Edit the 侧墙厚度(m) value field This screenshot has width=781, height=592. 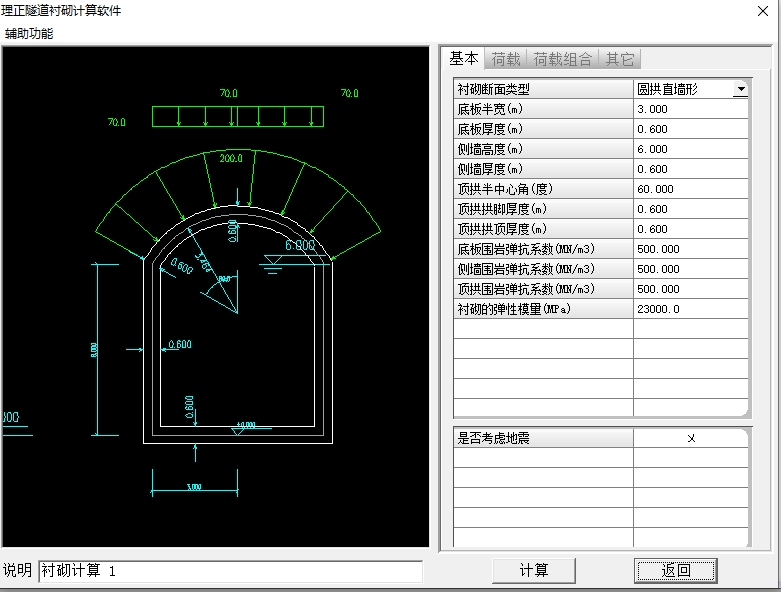[x=690, y=169]
